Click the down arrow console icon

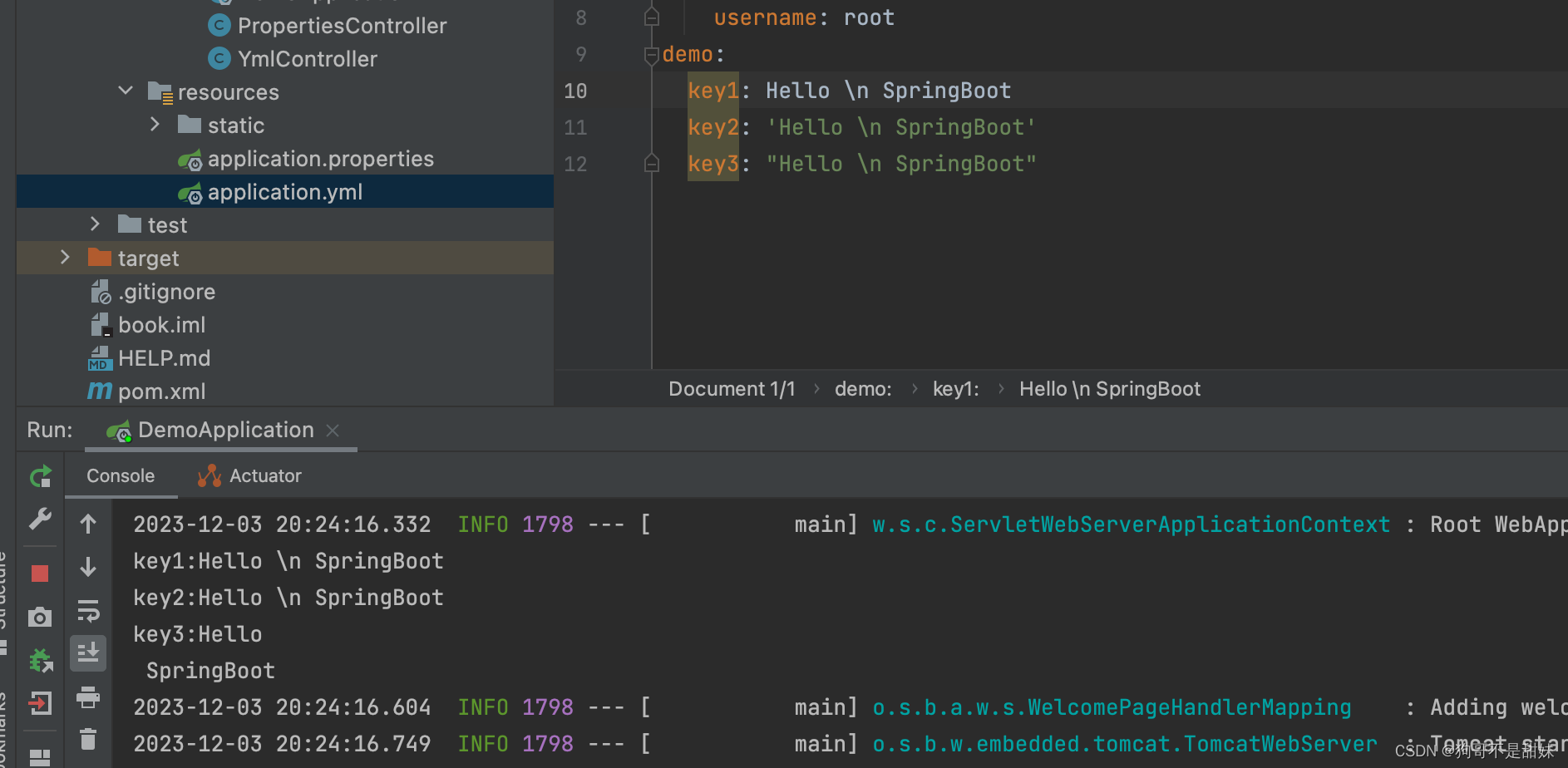(88, 567)
